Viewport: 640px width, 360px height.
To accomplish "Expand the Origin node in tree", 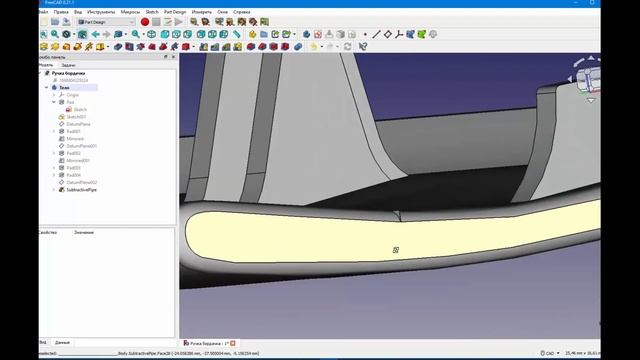I will tap(54, 95).
